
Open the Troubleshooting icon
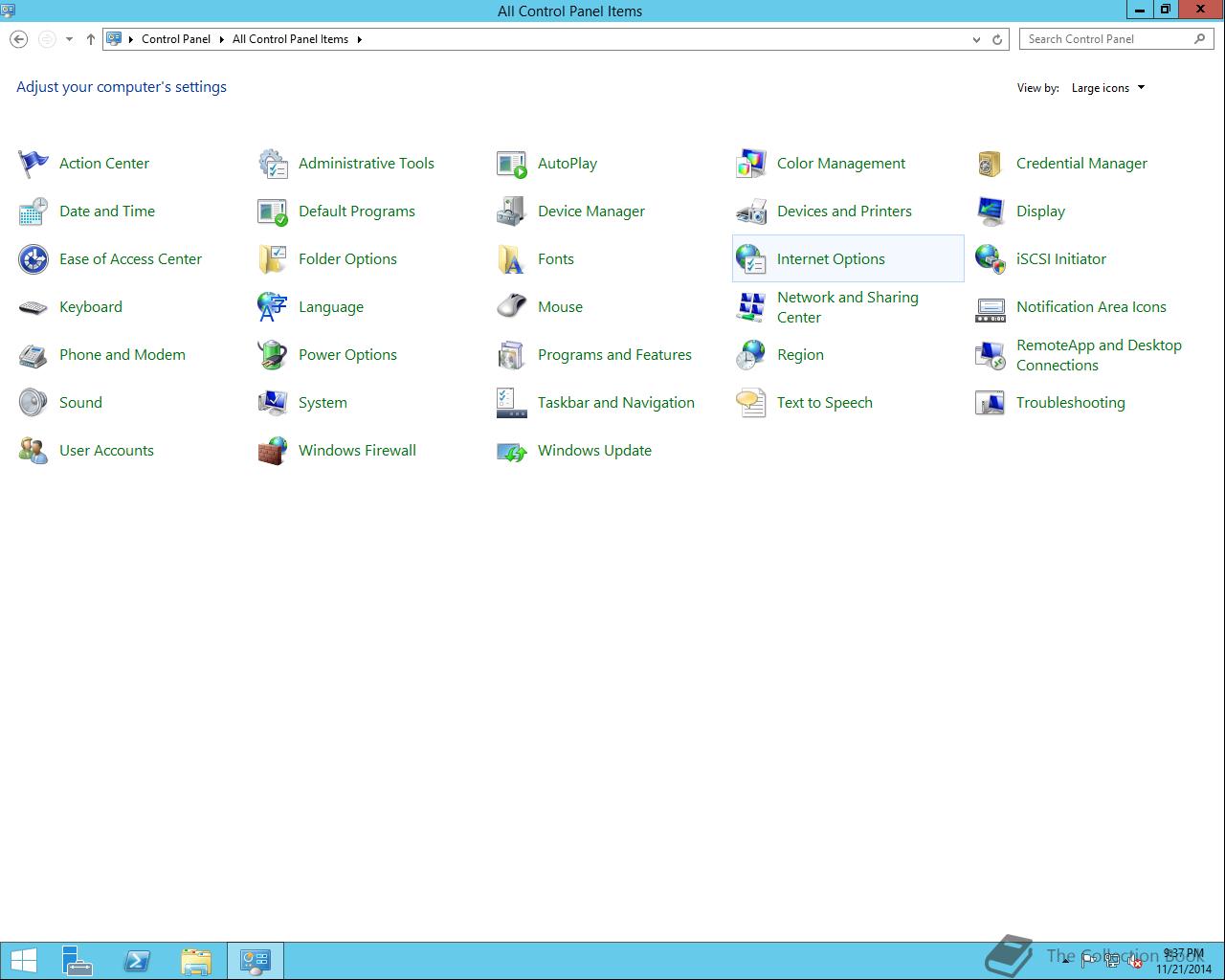[991, 403]
